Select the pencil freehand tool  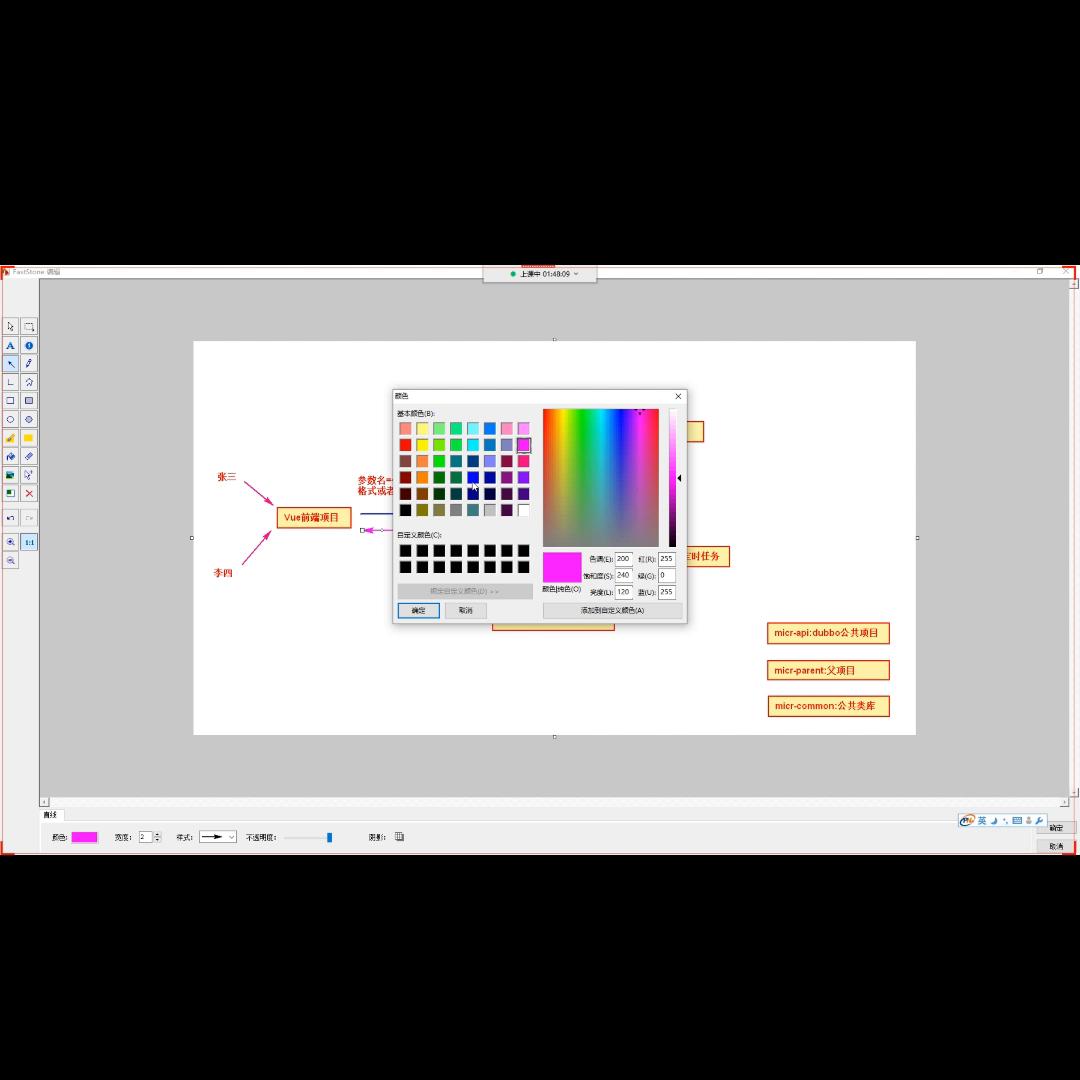pyautogui.click(x=29, y=364)
